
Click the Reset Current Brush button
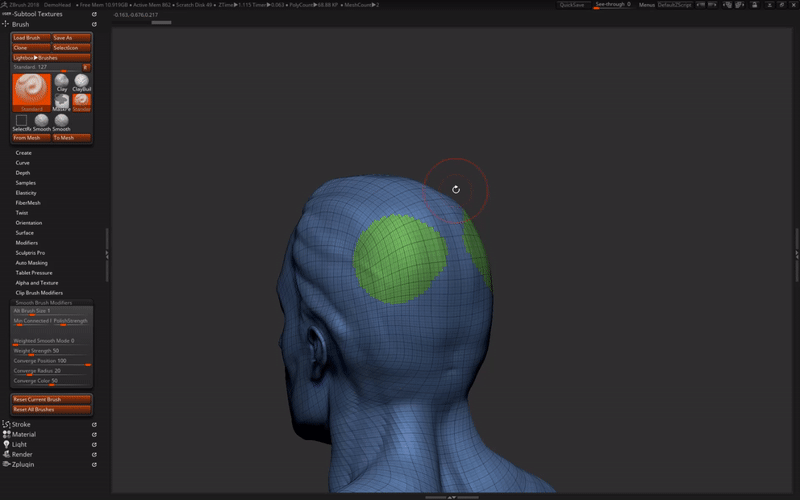52,399
